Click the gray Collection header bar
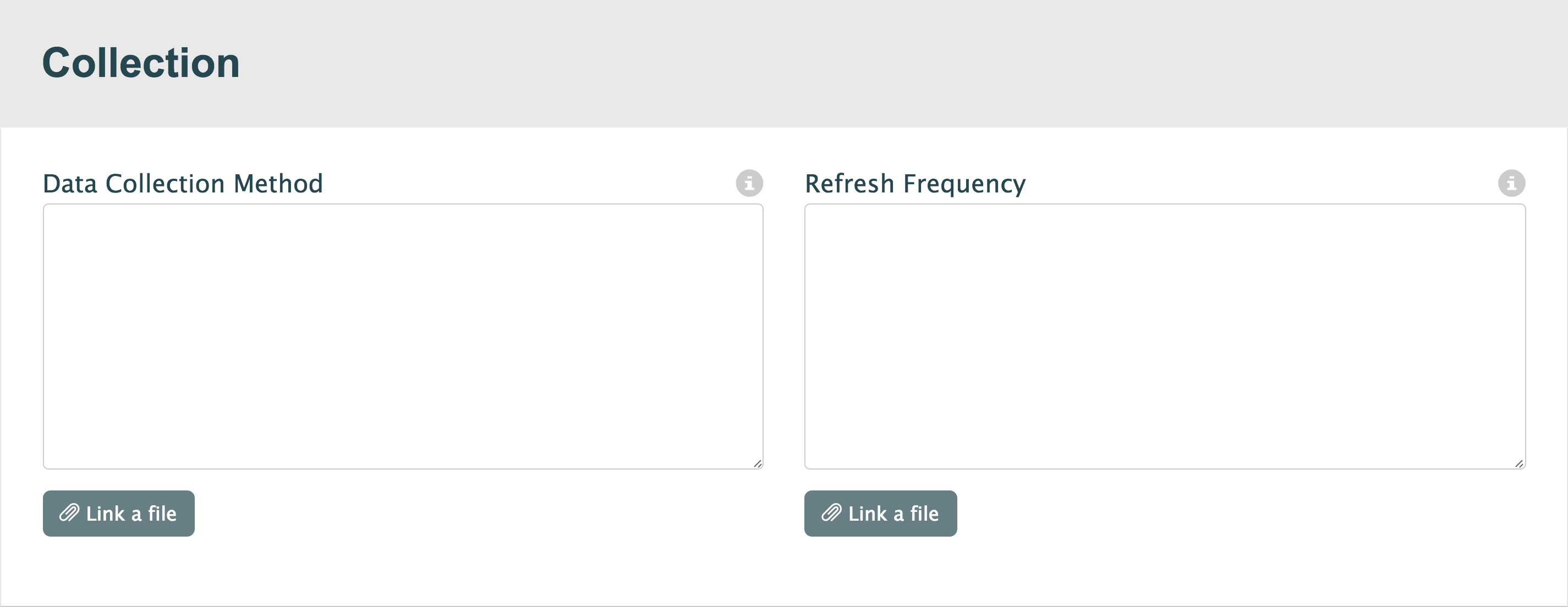 pyautogui.click(x=852, y=63)
